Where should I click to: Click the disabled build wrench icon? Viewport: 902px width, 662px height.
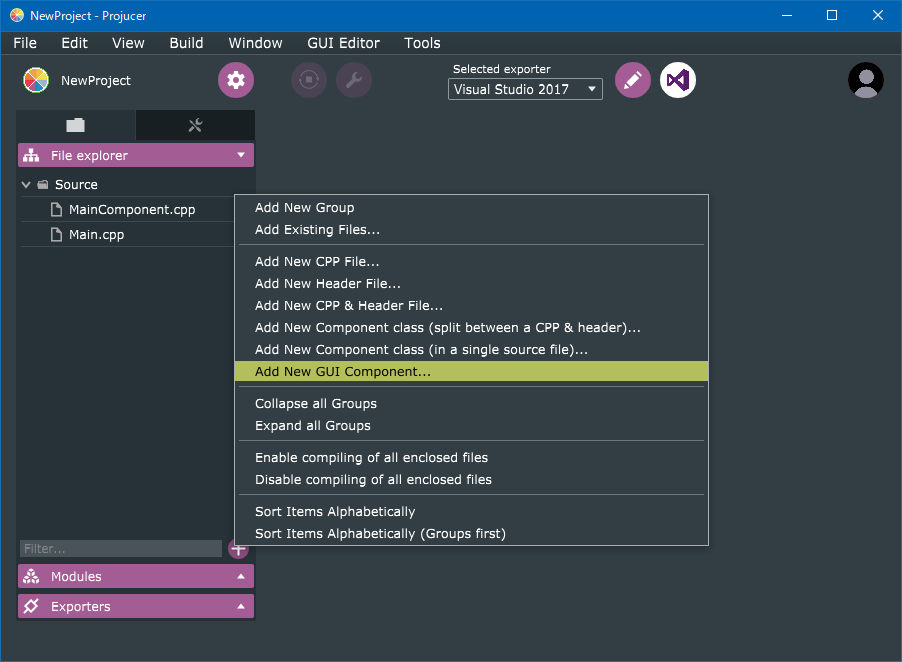pos(354,81)
